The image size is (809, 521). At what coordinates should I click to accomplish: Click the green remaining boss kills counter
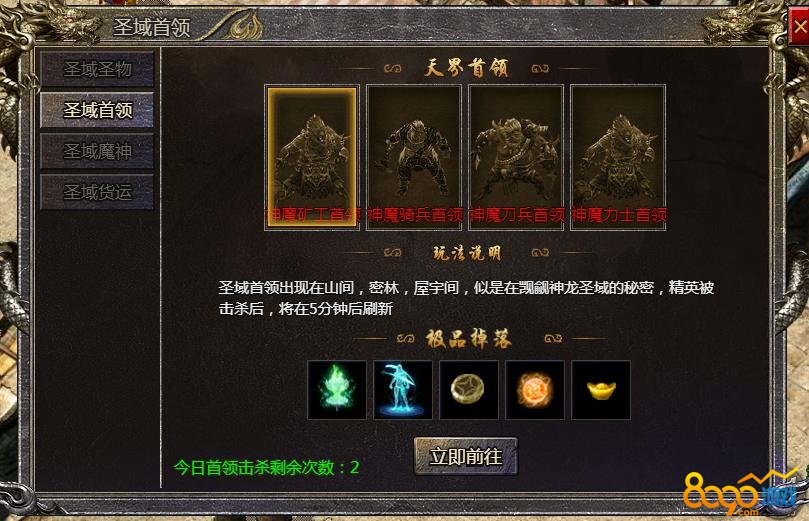click(266, 467)
